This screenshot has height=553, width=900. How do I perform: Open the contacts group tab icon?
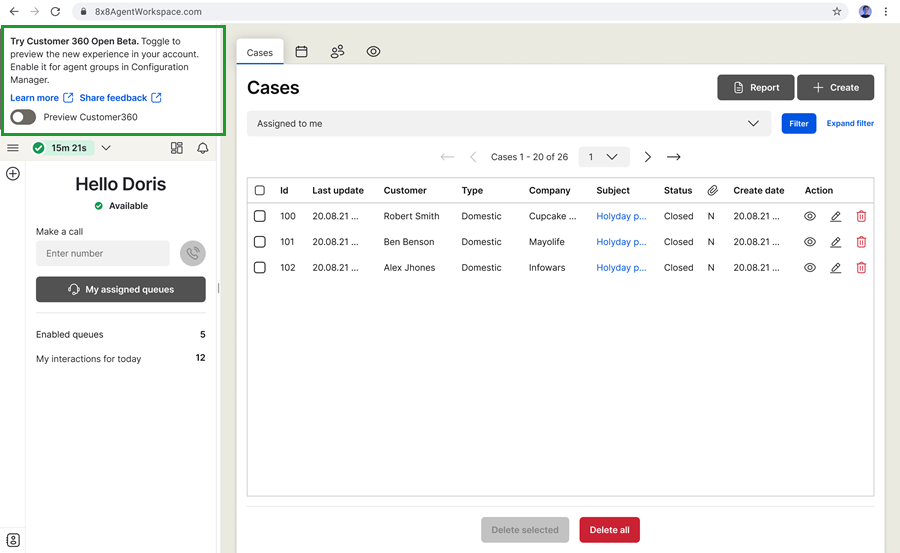click(x=337, y=52)
